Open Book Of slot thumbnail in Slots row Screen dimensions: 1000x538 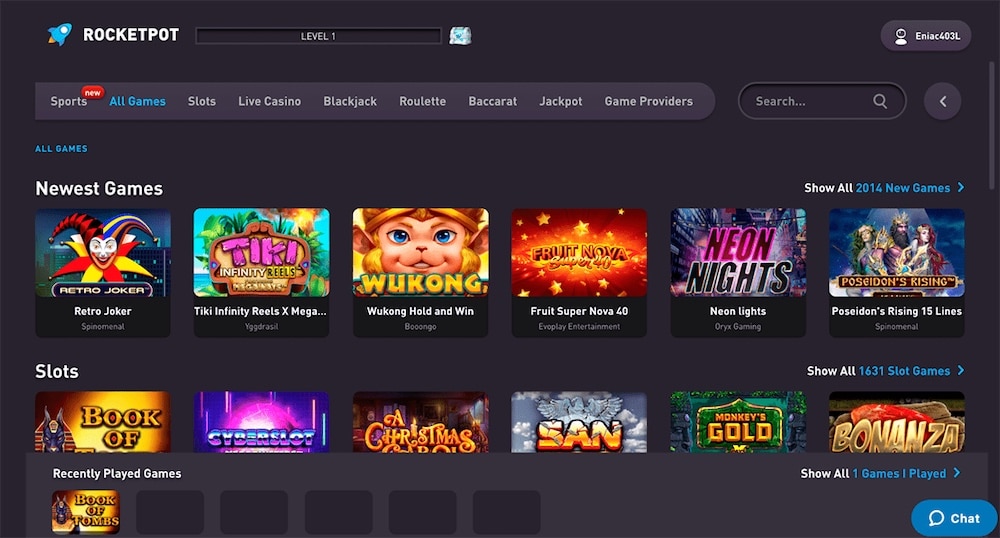[103, 422]
